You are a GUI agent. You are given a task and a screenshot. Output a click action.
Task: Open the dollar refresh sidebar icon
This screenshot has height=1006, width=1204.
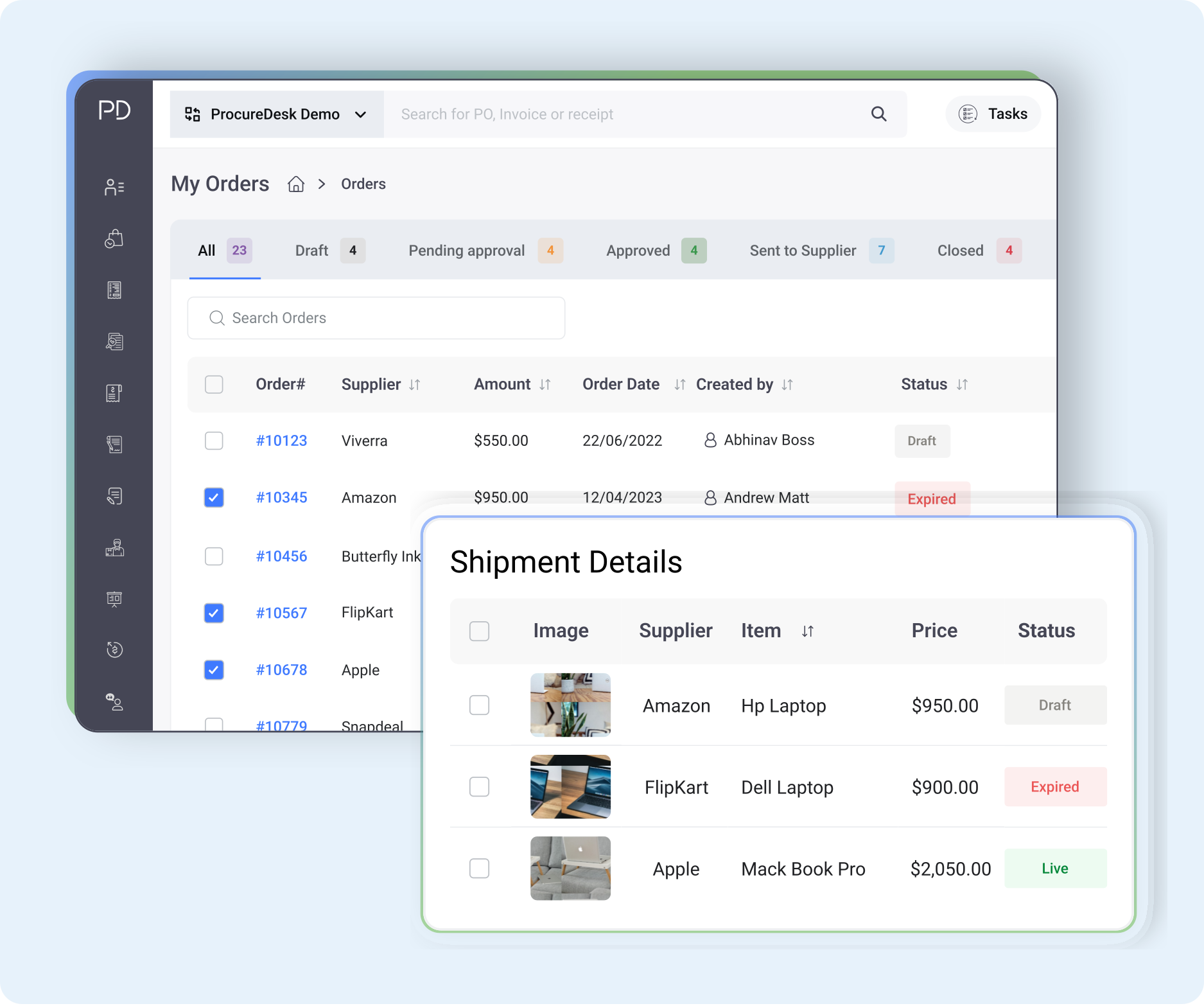(x=114, y=649)
